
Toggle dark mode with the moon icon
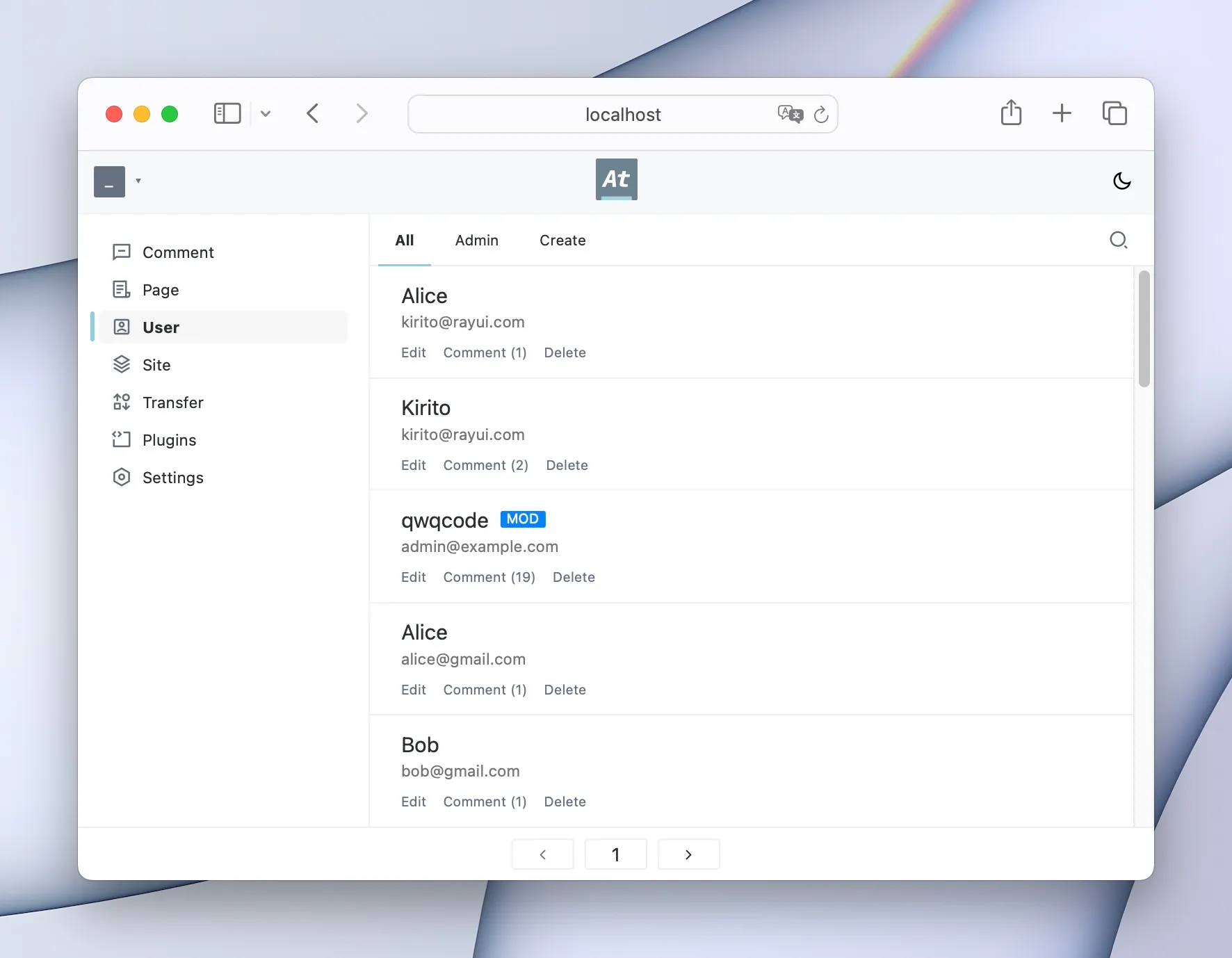point(1121,181)
